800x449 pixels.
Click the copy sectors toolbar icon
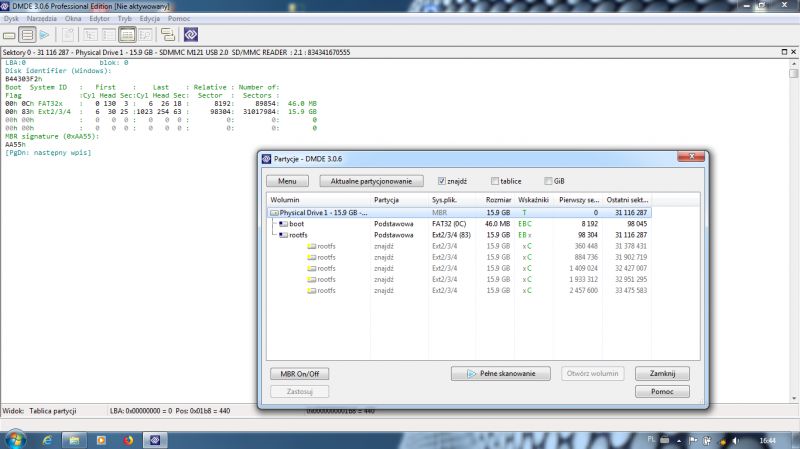[168, 35]
